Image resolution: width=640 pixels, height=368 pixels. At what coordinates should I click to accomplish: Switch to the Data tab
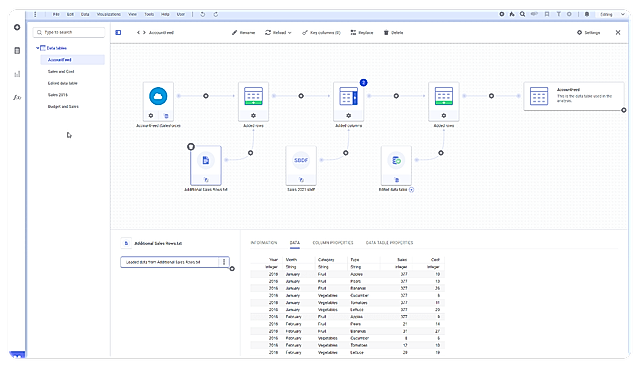tap(295, 243)
